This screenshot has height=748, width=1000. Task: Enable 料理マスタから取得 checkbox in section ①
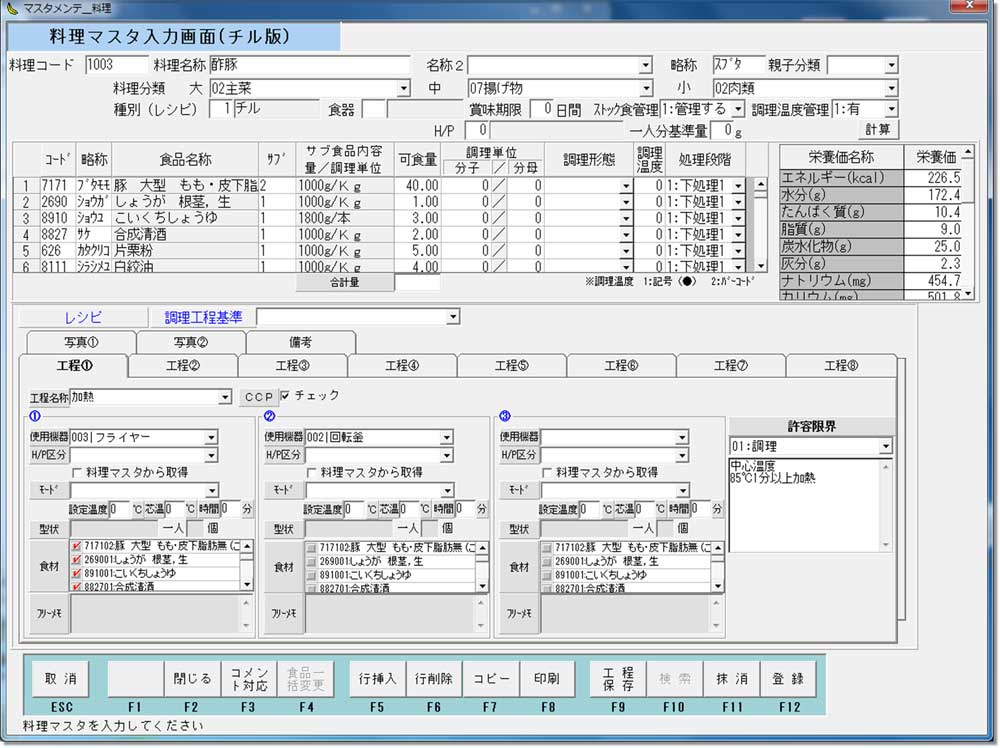(77, 473)
